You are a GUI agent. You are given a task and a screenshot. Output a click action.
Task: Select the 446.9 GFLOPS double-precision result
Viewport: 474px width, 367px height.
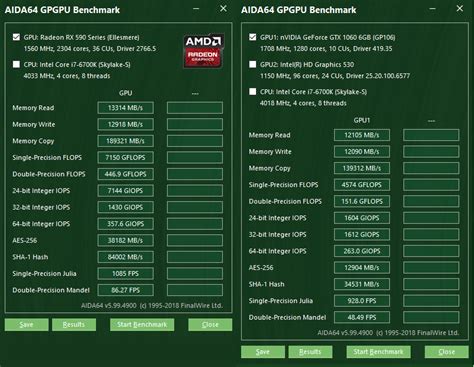tap(125, 174)
